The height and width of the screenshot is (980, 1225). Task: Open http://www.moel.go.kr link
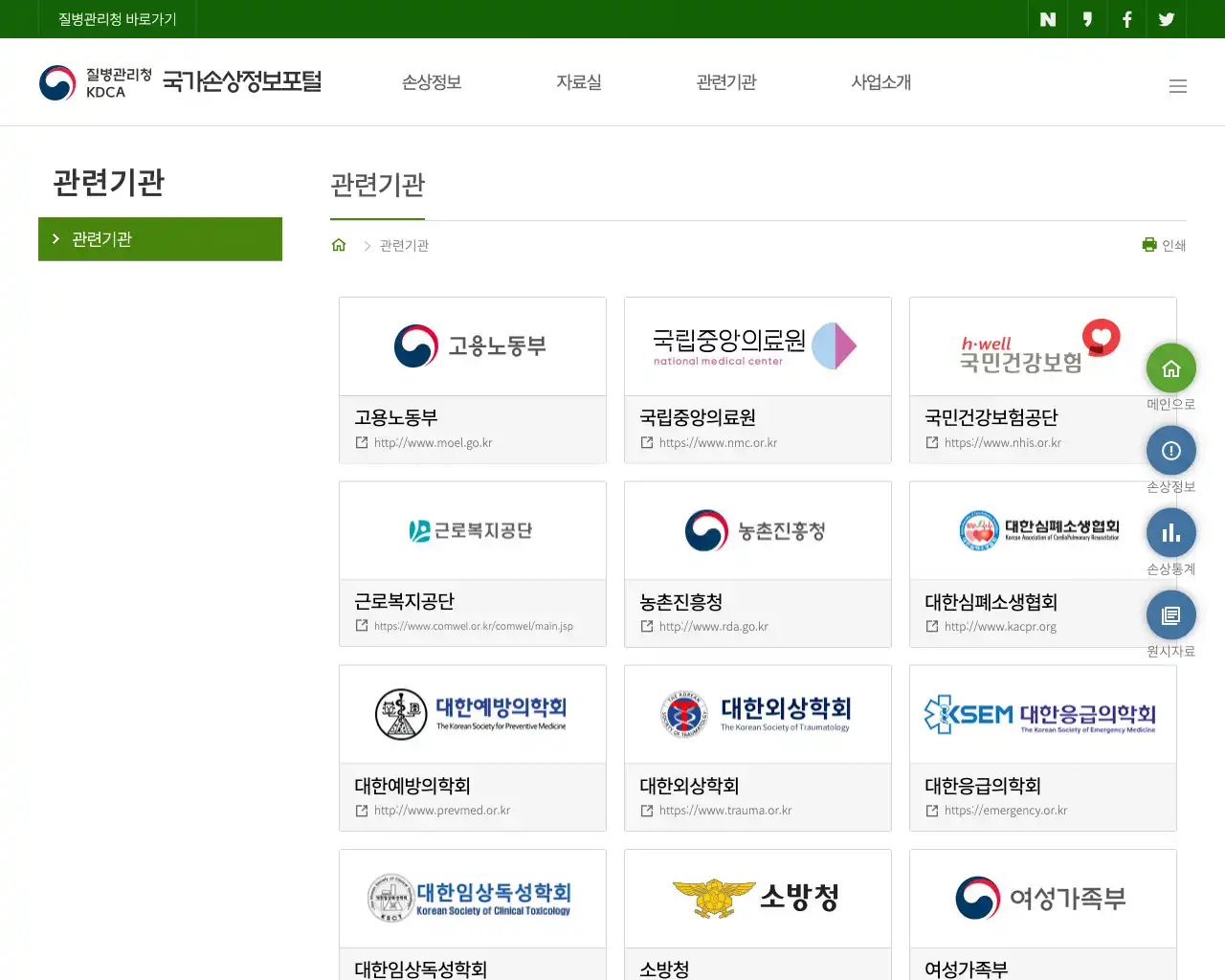point(433,442)
